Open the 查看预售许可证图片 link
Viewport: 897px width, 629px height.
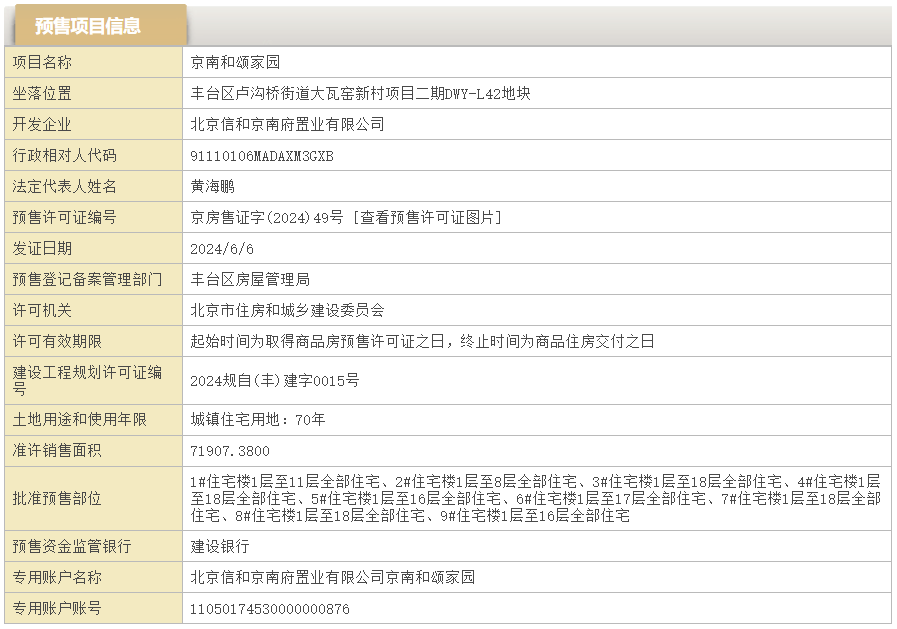click(427, 217)
